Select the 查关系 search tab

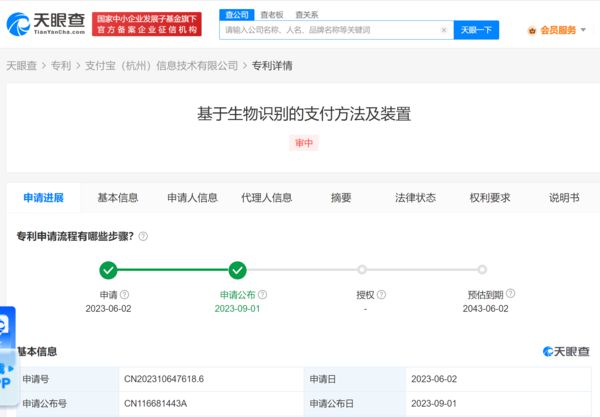pyautogui.click(x=307, y=15)
